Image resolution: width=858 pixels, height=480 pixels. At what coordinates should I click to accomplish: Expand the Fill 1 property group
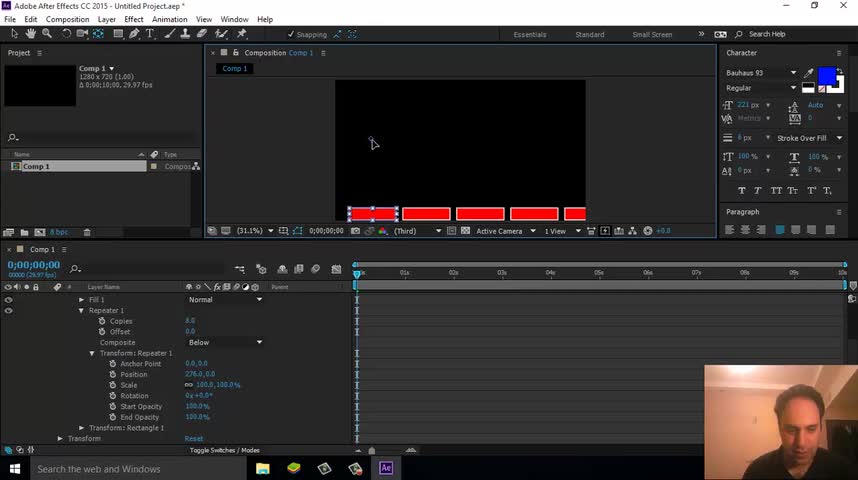click(81, 300)
